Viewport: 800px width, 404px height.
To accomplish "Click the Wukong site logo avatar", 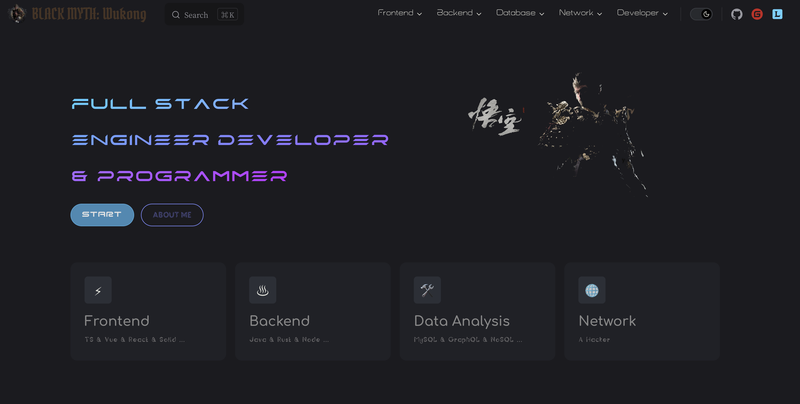I will (x=17, y=14).
